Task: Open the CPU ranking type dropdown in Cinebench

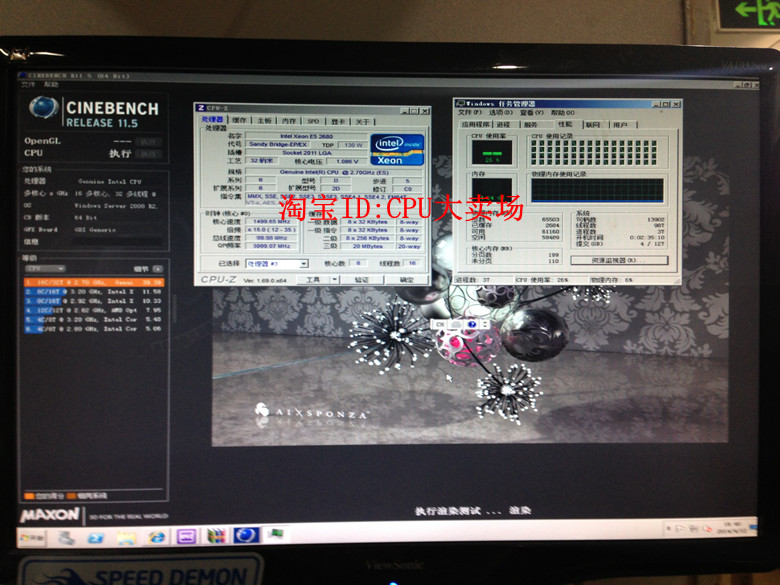Action: (45, 268)
